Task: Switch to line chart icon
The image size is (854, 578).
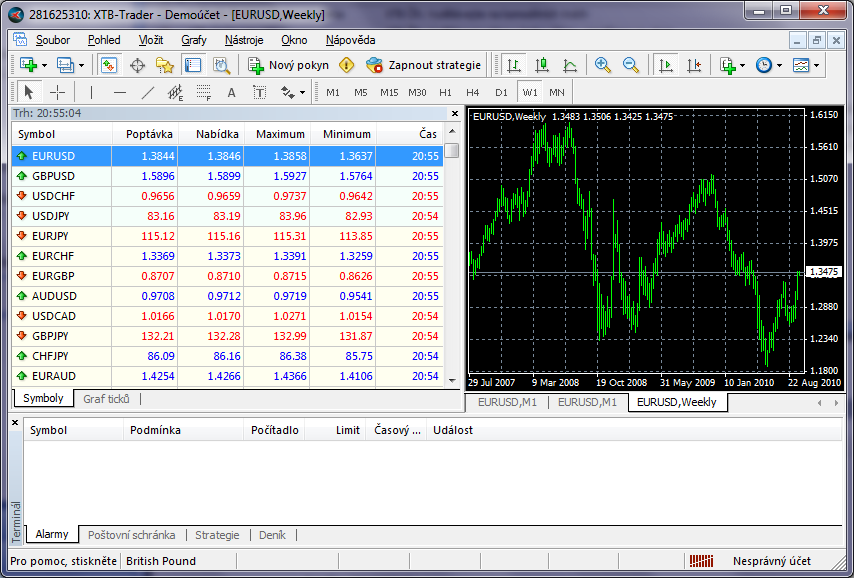Action: click(x=570, y=65)
